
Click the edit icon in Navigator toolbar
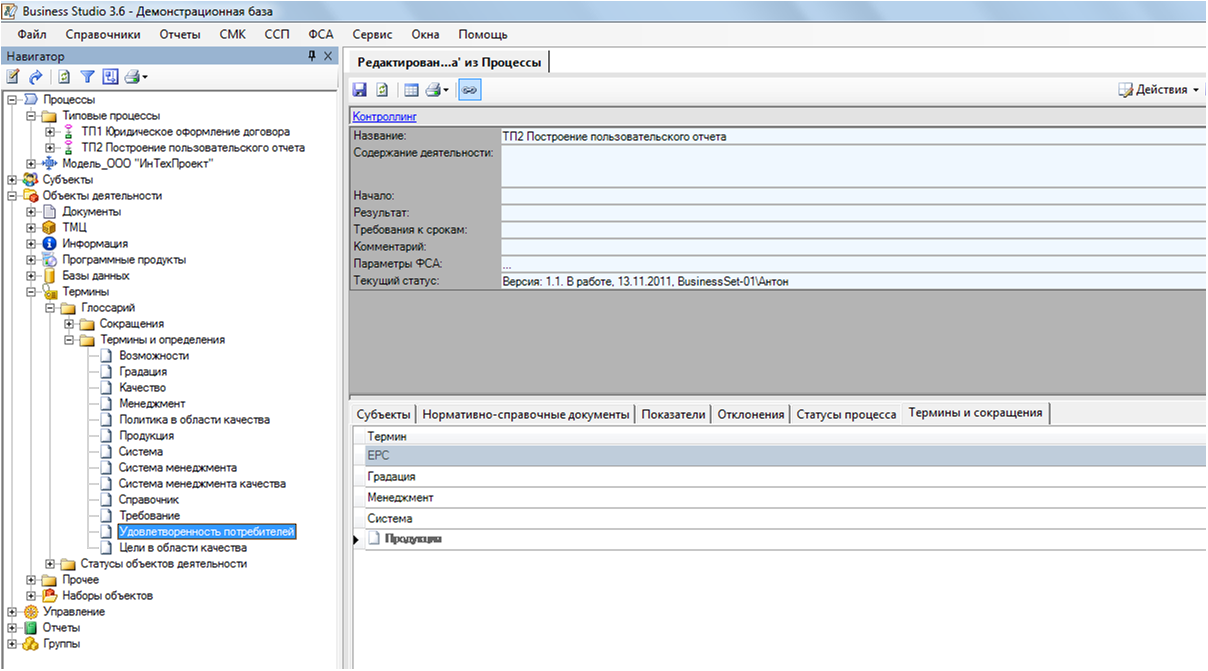[x=14, y=76]
